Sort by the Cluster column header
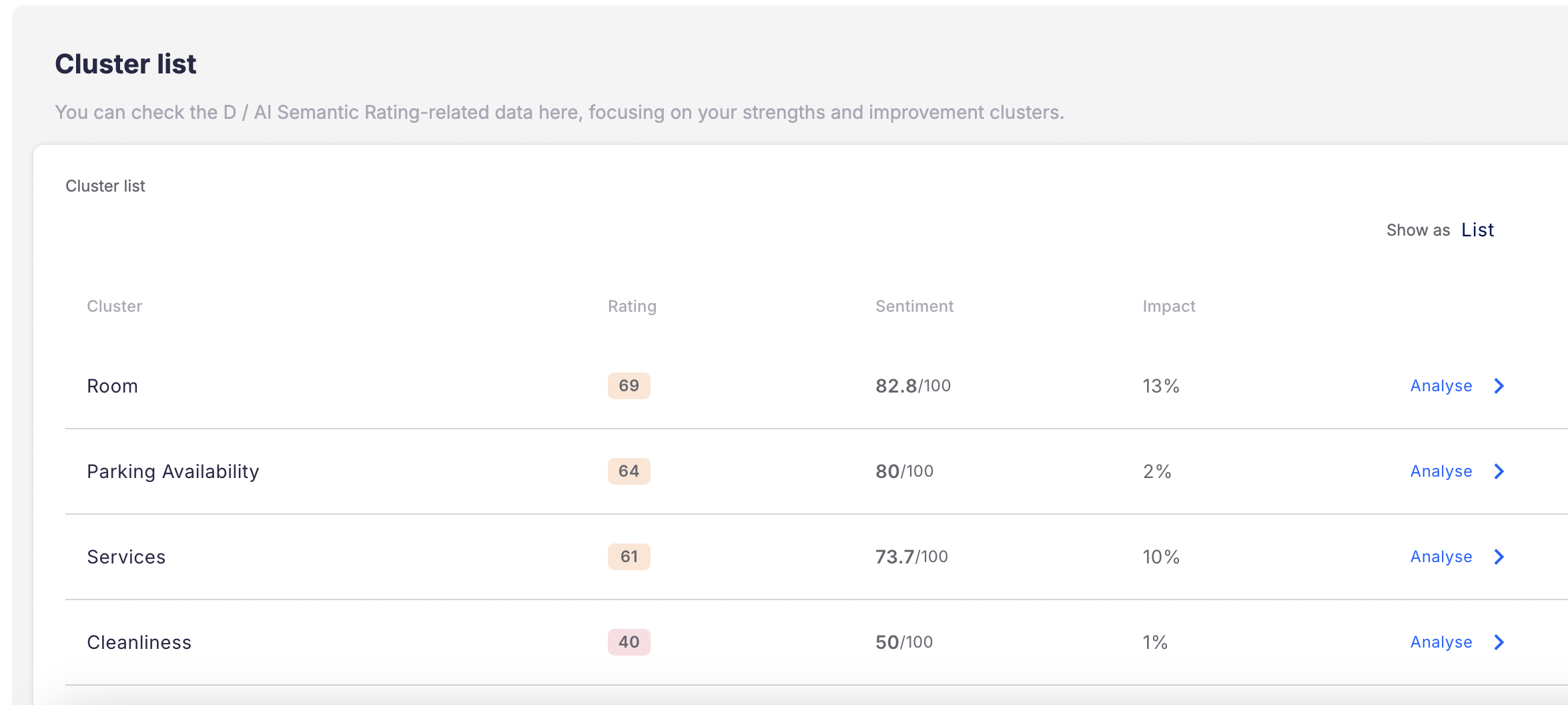 (x=114, y=306)
